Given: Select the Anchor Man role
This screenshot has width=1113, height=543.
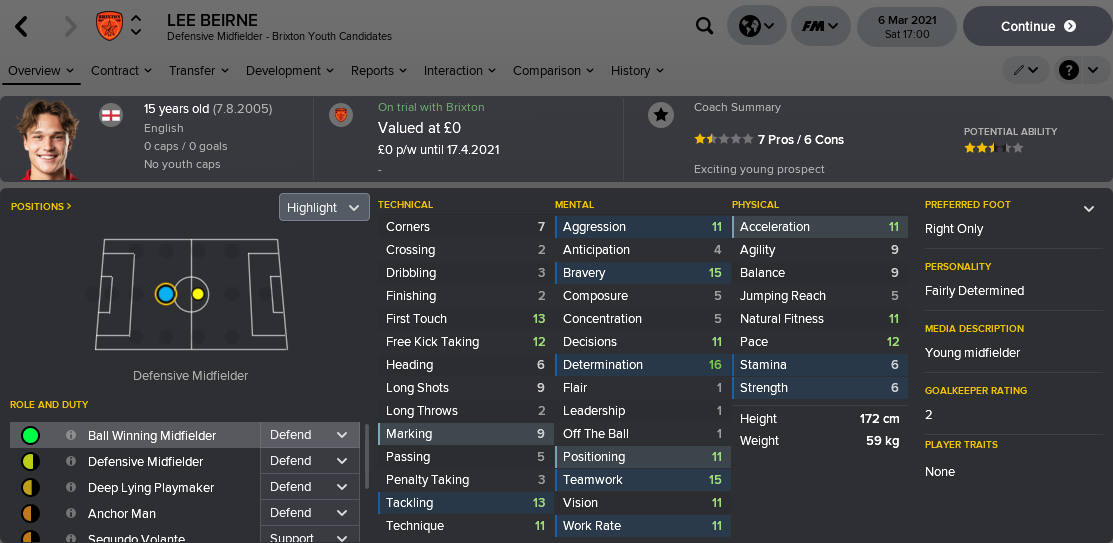Looking at the screenshot, I should [x=122, y=514].
